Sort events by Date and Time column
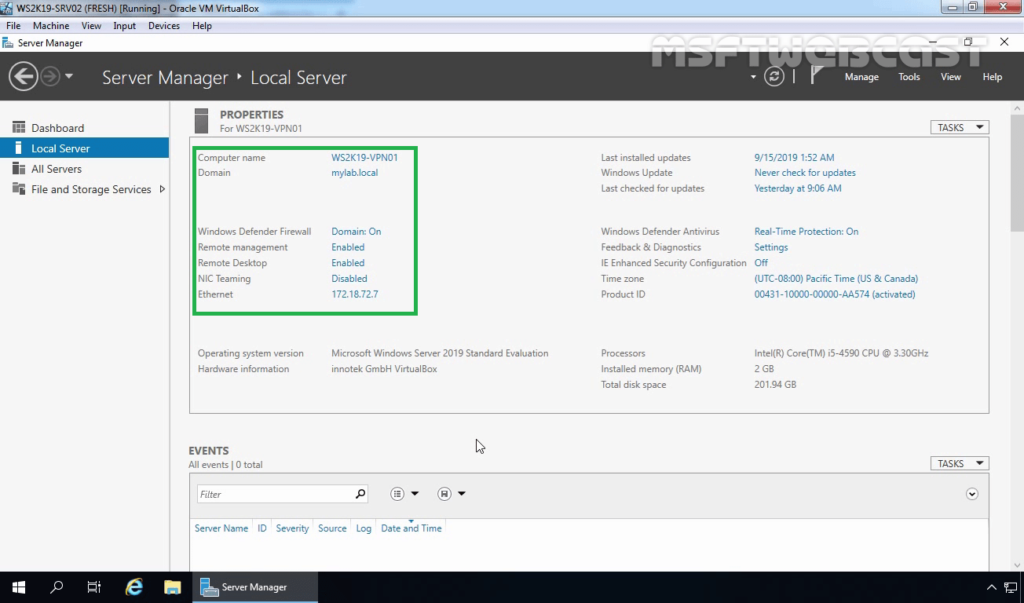 click(x=411, y=528)
